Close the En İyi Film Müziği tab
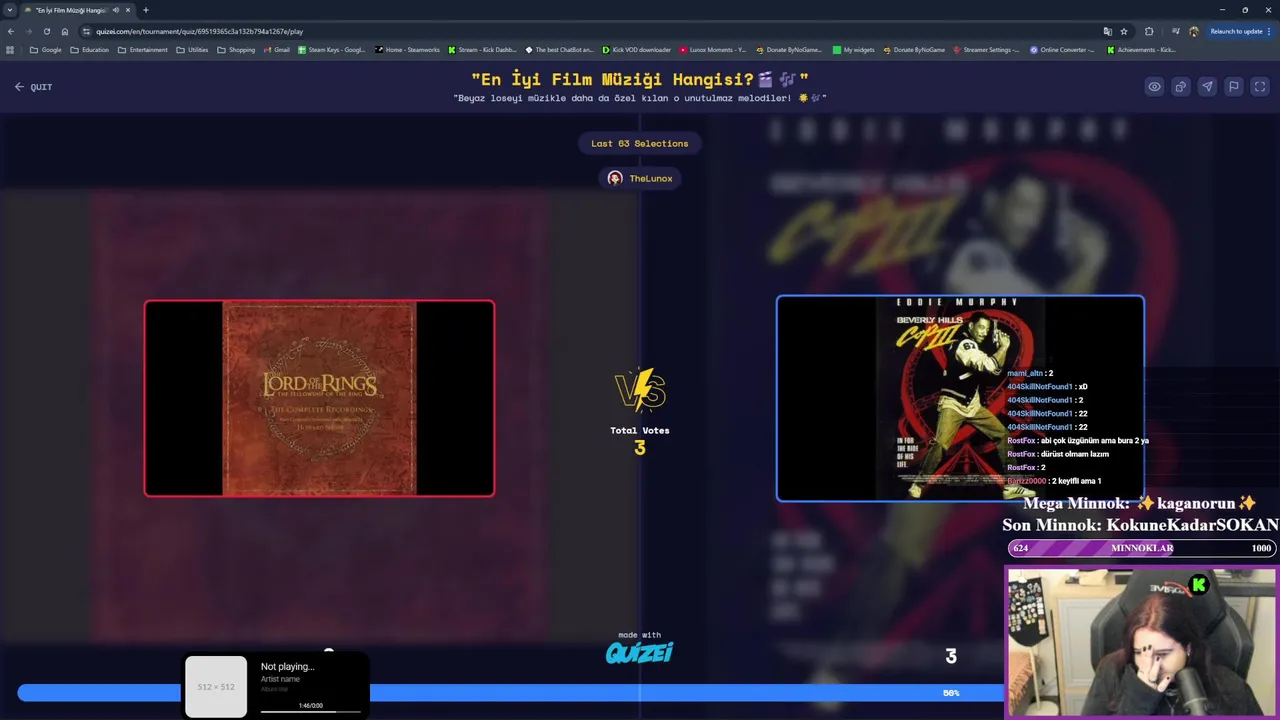 [x=128, y=10]
